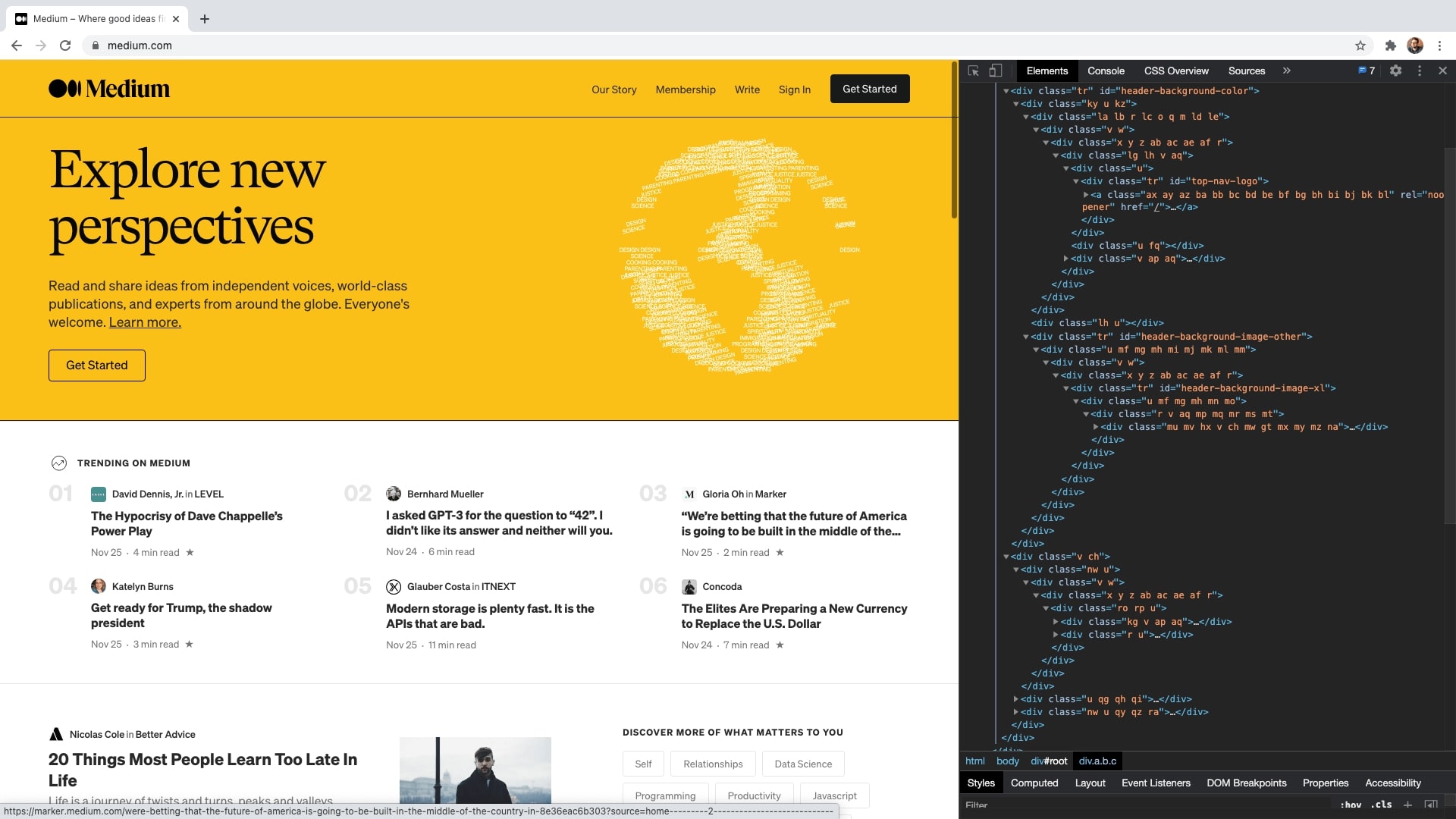Click the outlined Get Started hero button
This screenshot has width=1456, height=819.
[97, 366]
